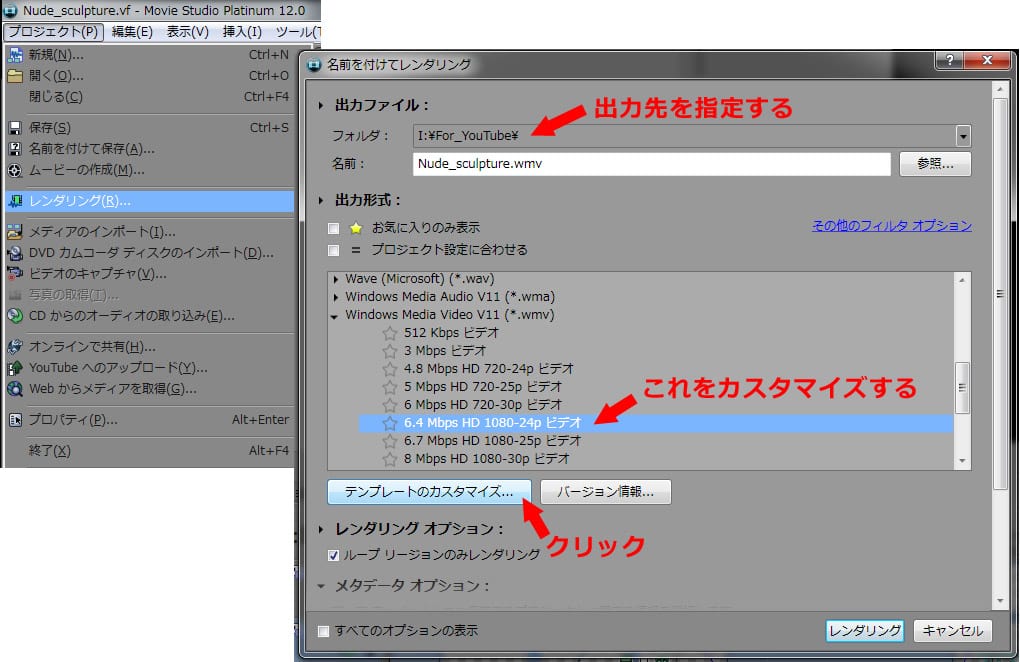Click the format list vertical scrollbar thumb
This screenshot has width=1020, height=662.
pyautogui.click(x=962, y=387)
